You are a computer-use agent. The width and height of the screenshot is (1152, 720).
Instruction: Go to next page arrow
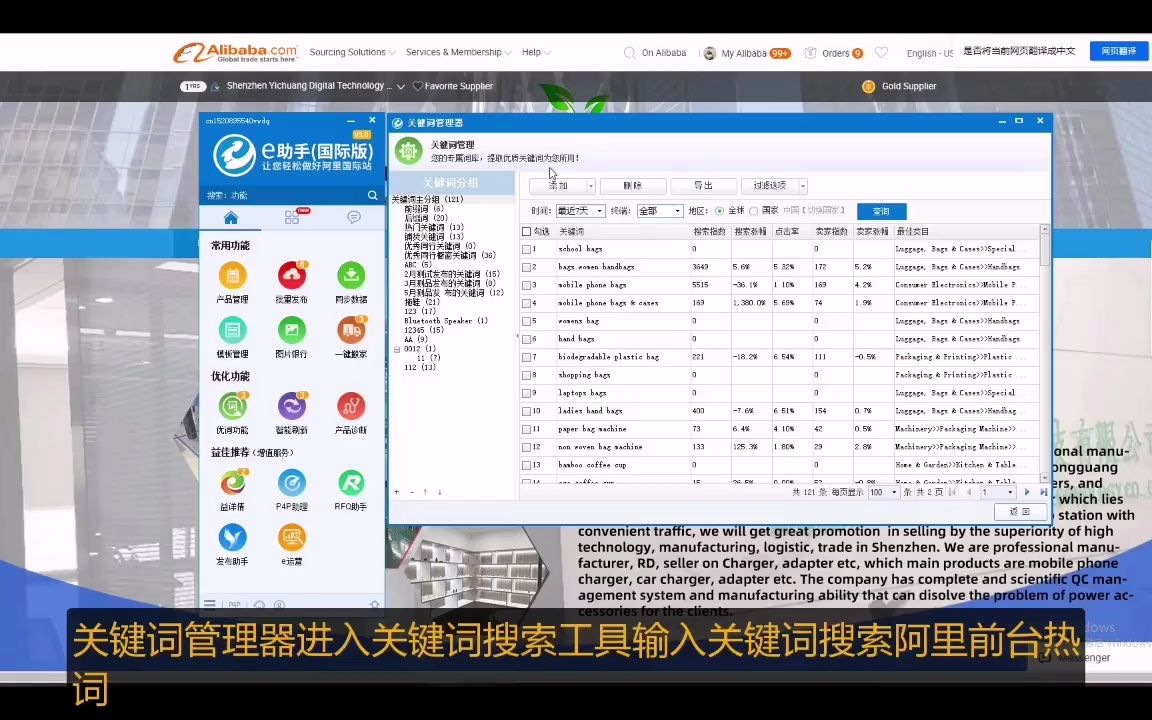[x=1026, y=492]
